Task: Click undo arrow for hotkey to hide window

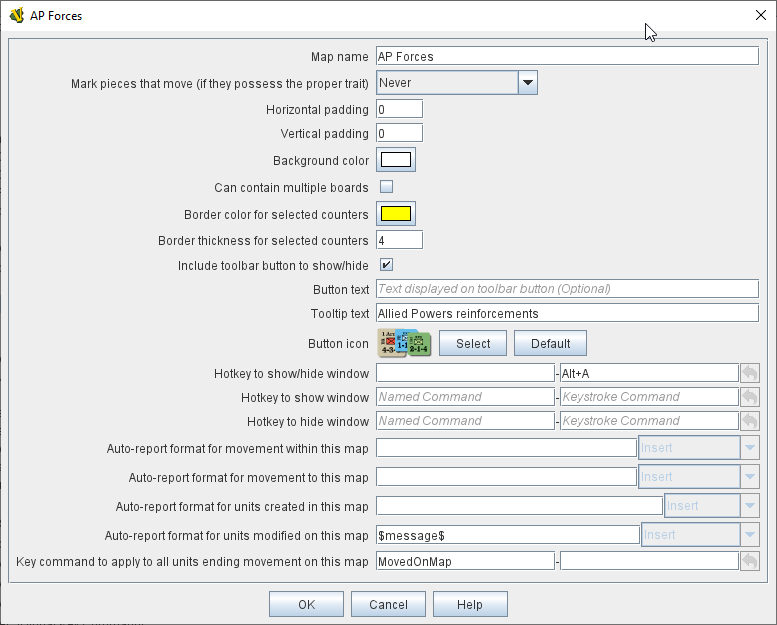Action: (750, 421)
